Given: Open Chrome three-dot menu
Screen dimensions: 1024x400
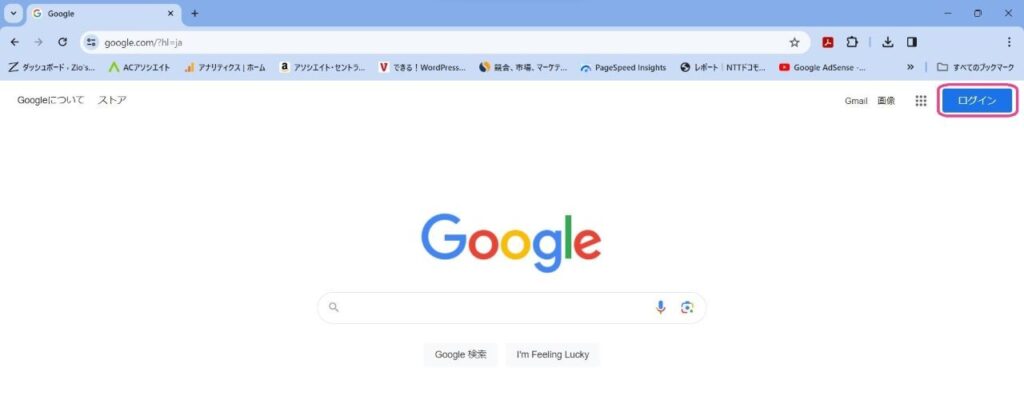Looking at the screenshot, I should point(1009,42).
